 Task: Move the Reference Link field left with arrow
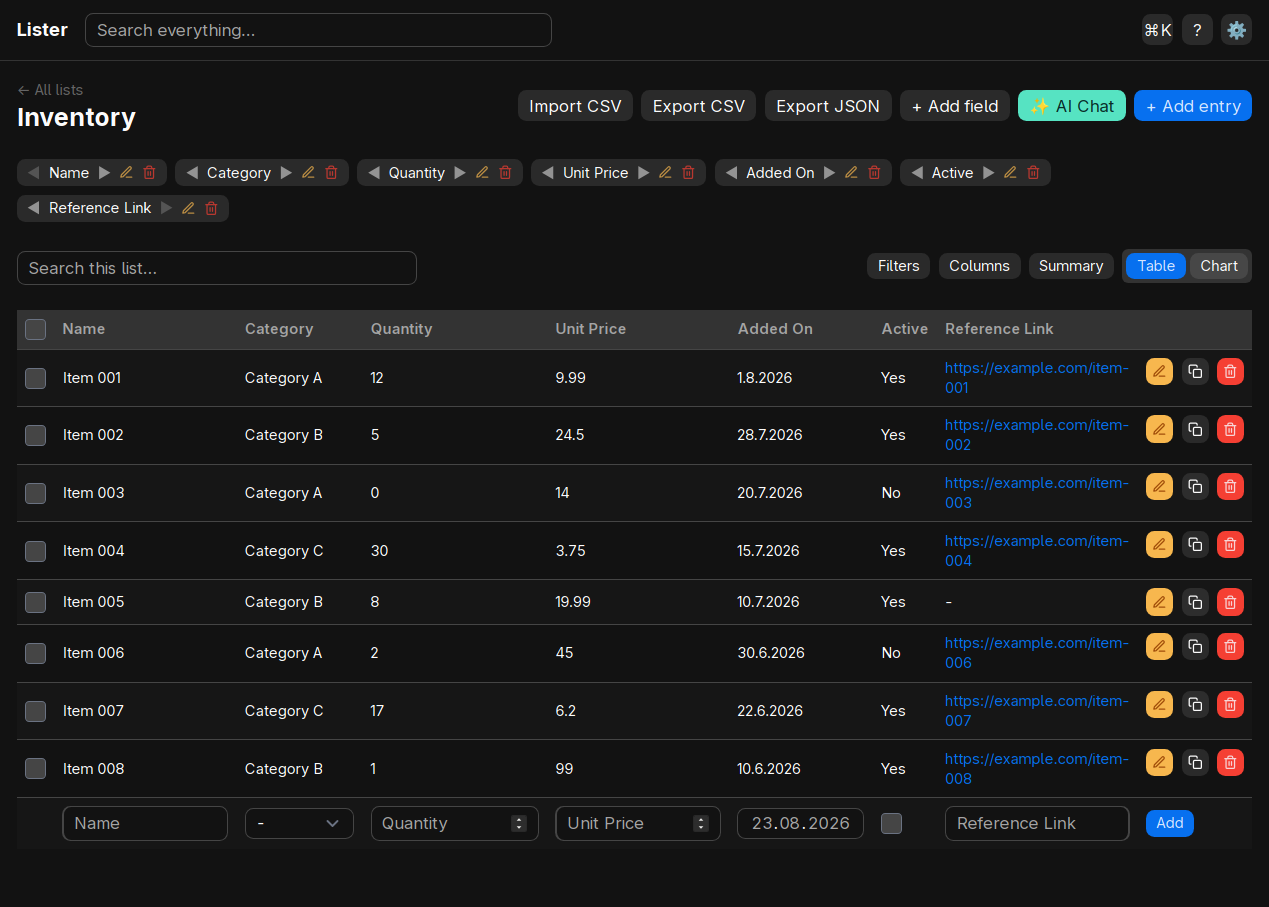[x=34, y=208]
